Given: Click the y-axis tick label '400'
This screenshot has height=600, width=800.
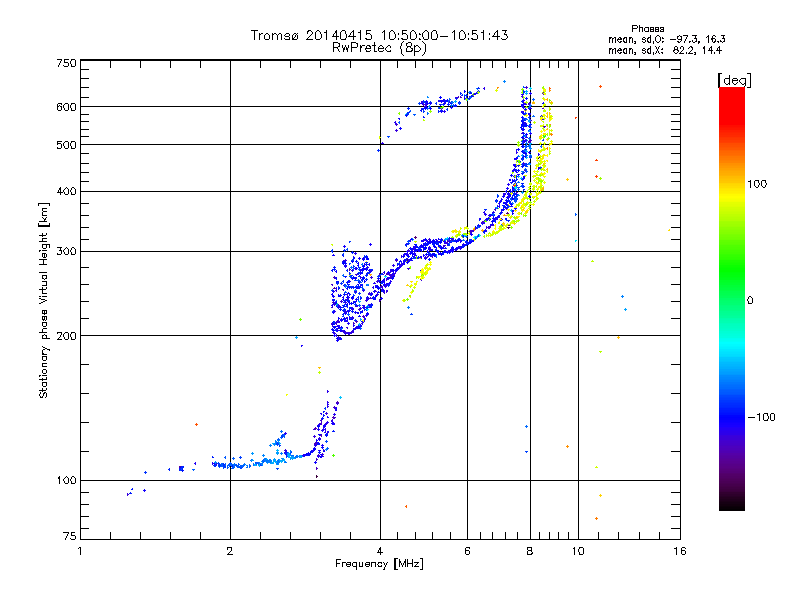Looking at the screenshot, I should 66,191.
